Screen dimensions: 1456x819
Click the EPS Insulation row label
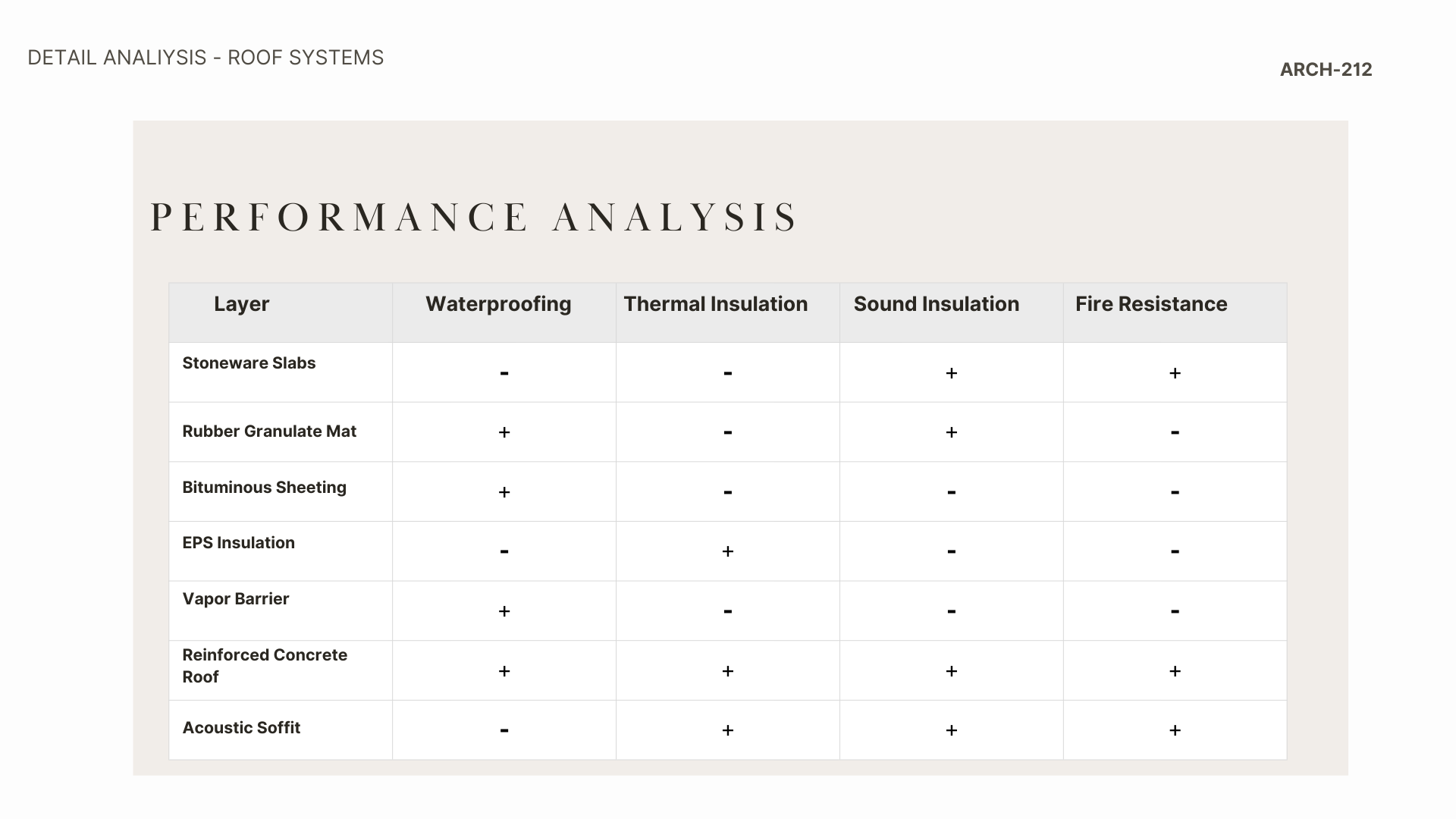click(x=238, y=543)
